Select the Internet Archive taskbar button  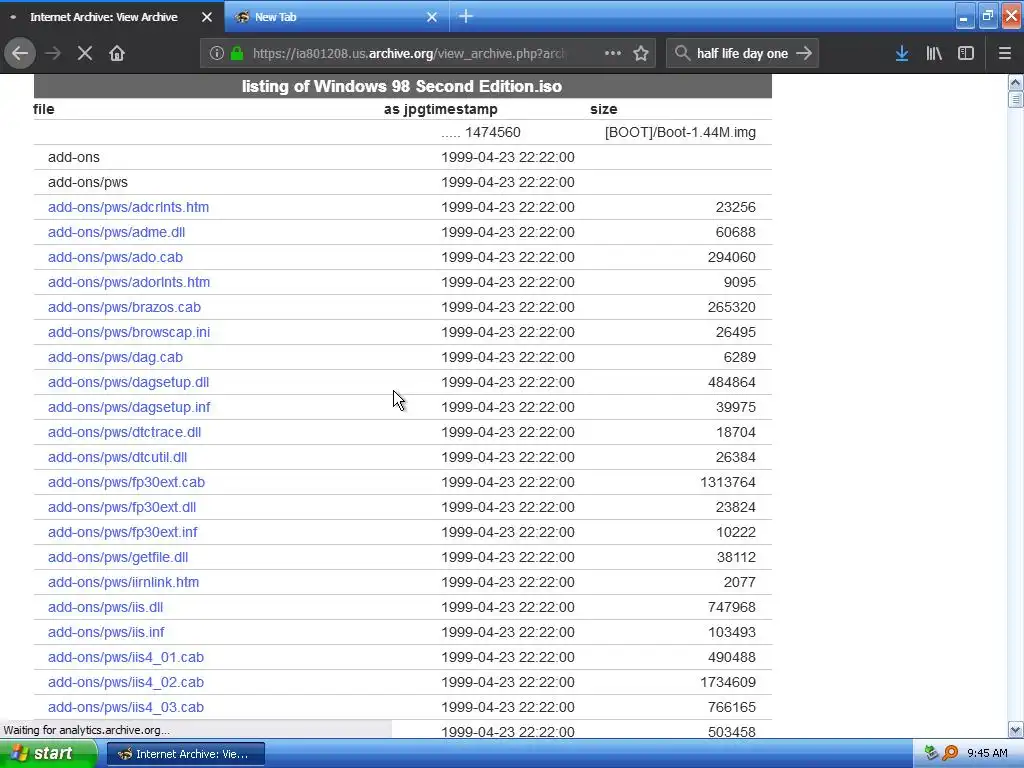click(x=185, y=754)
